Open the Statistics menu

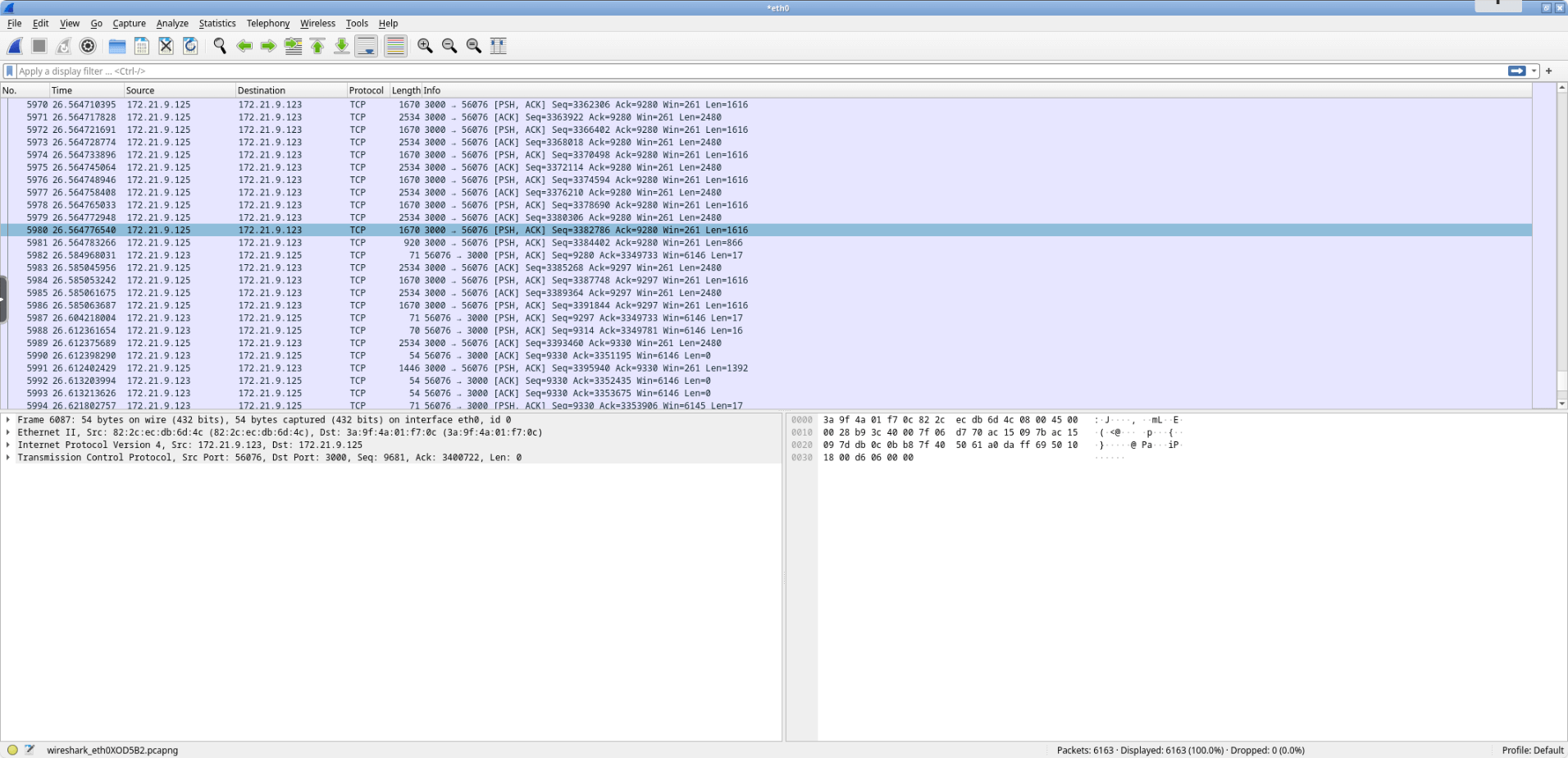point(217,23)
